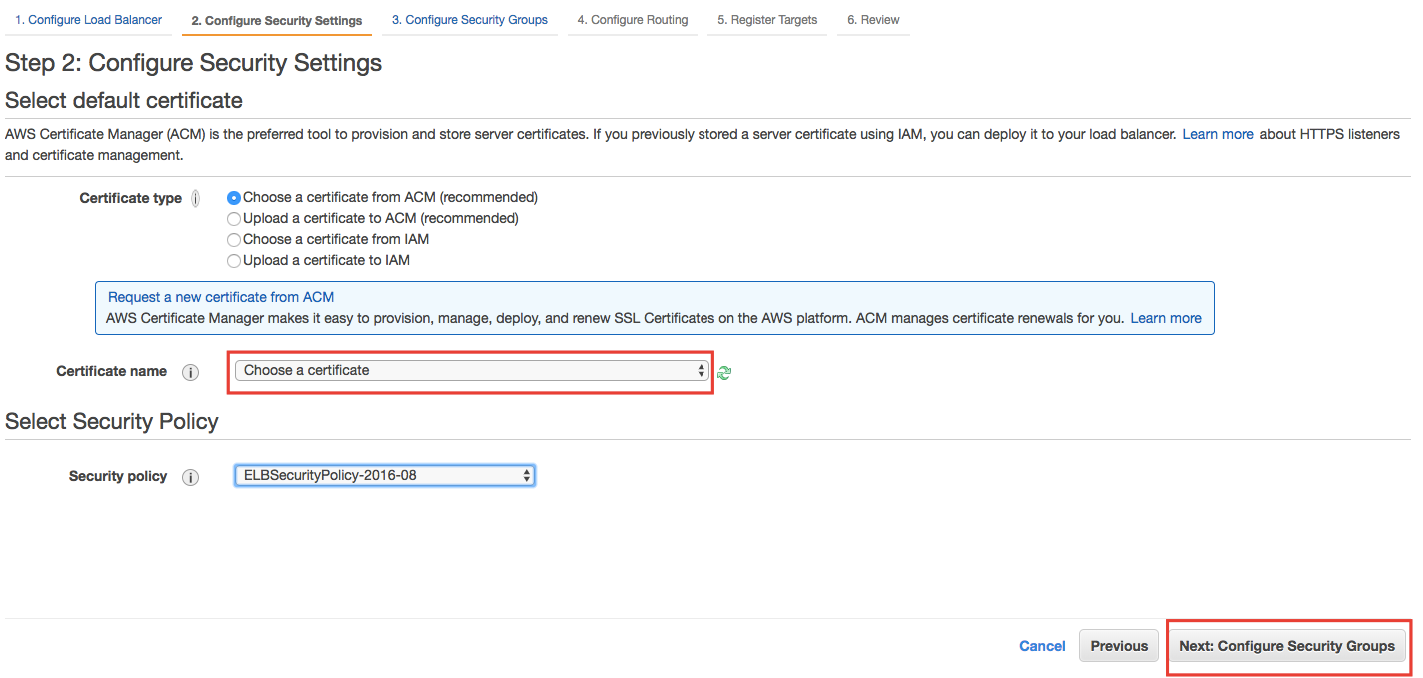Open the ELBSecurityPolicy-2016-08 policy dropdown
The image size is (1423, 678).
(385, 475)
